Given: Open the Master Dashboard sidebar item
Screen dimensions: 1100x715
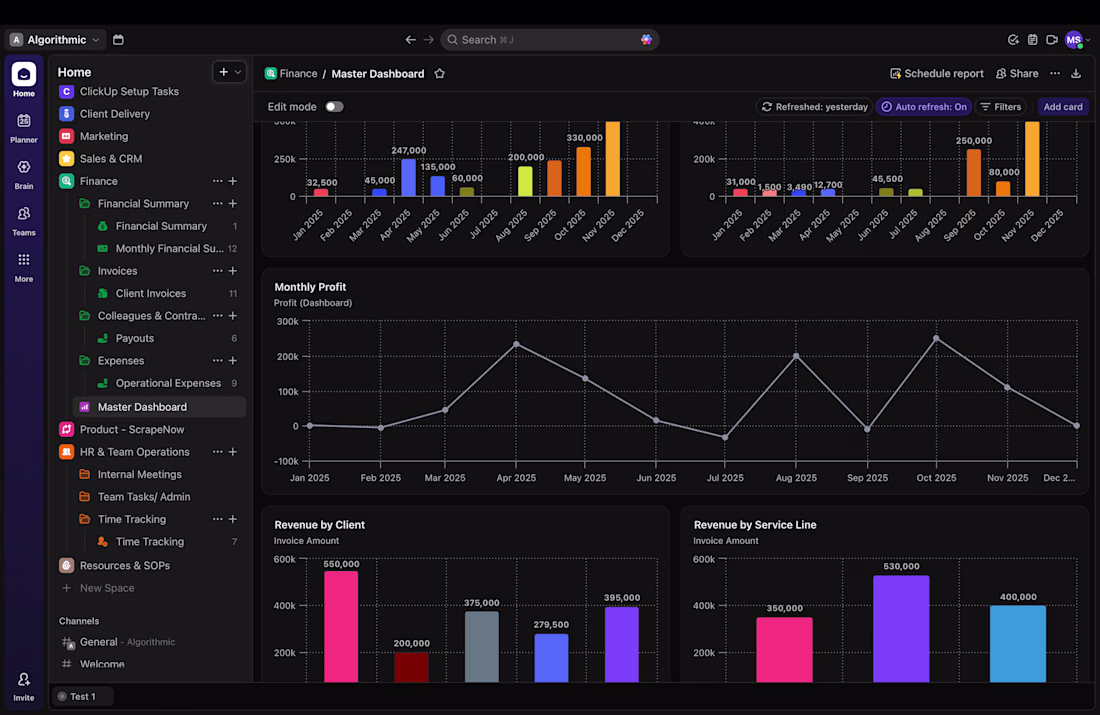Looking at the screenshot, I should click(159, 407).
